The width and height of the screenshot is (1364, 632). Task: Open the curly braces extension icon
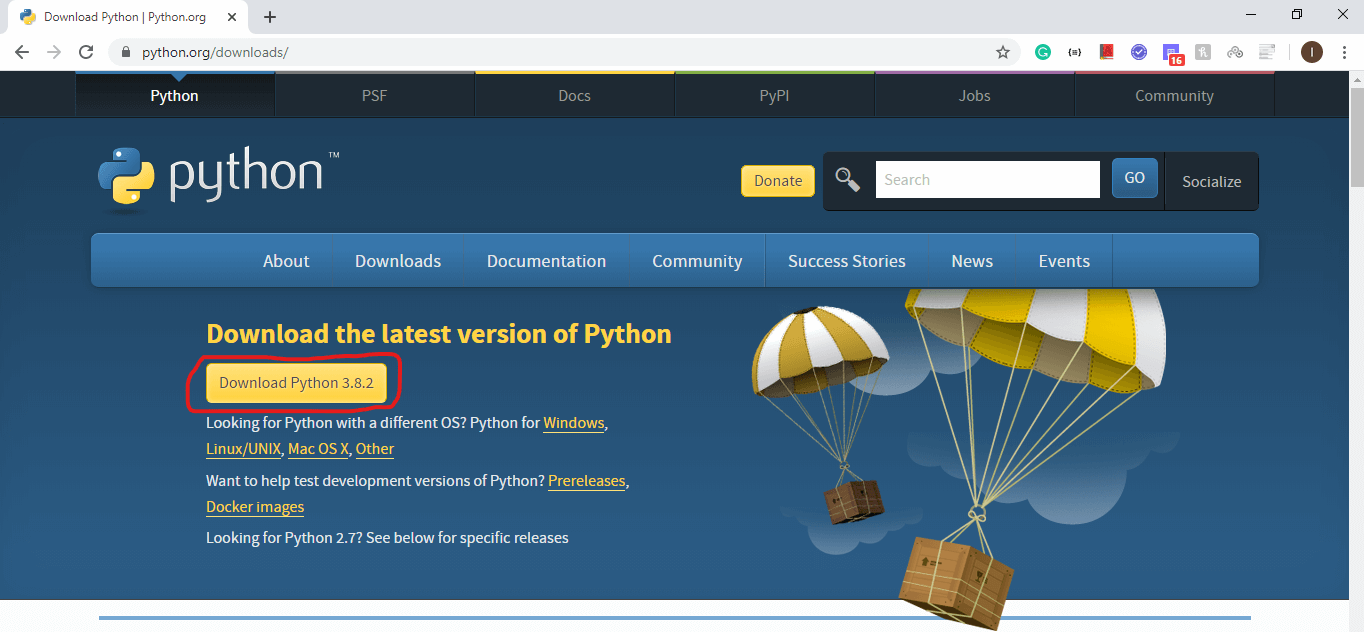tap(1075, 52)
